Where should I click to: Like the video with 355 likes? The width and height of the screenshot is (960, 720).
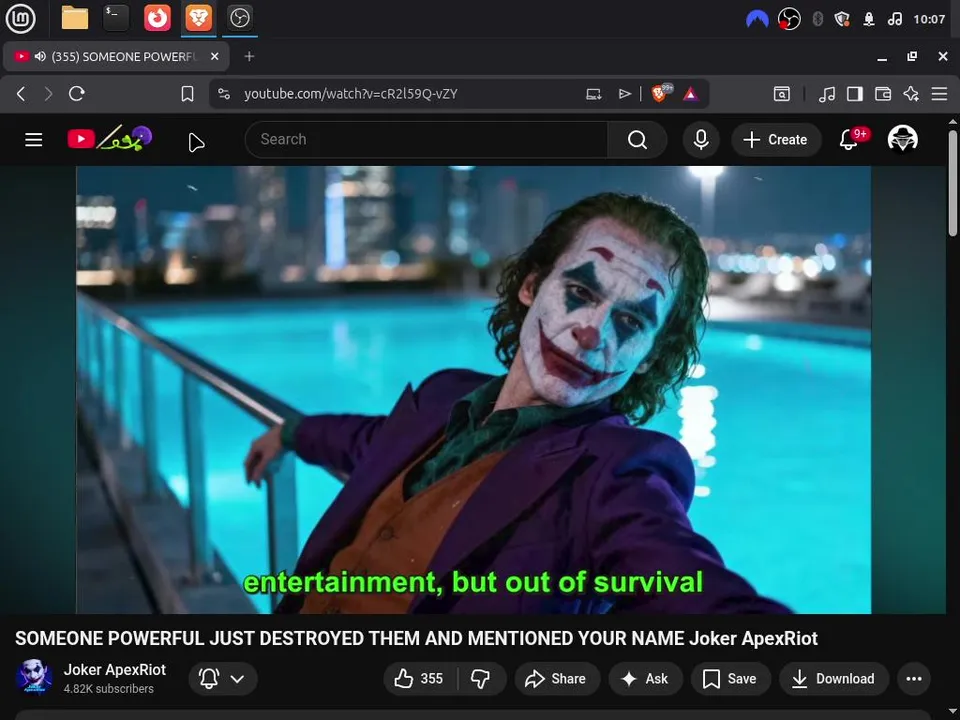pos(419,678)
